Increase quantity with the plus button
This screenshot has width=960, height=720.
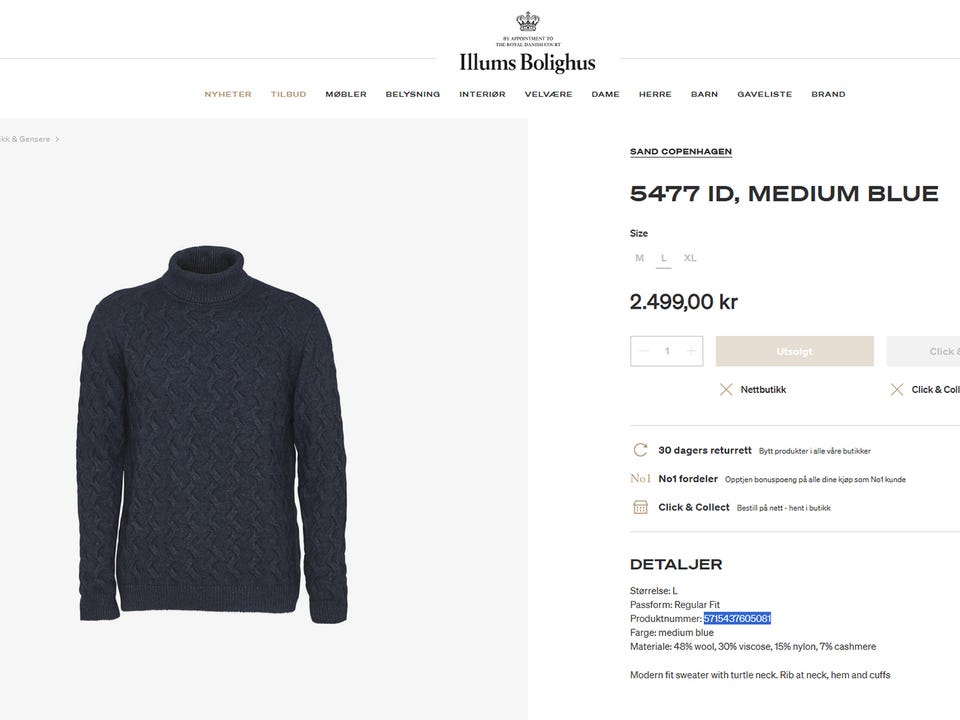tap(691, 351)
